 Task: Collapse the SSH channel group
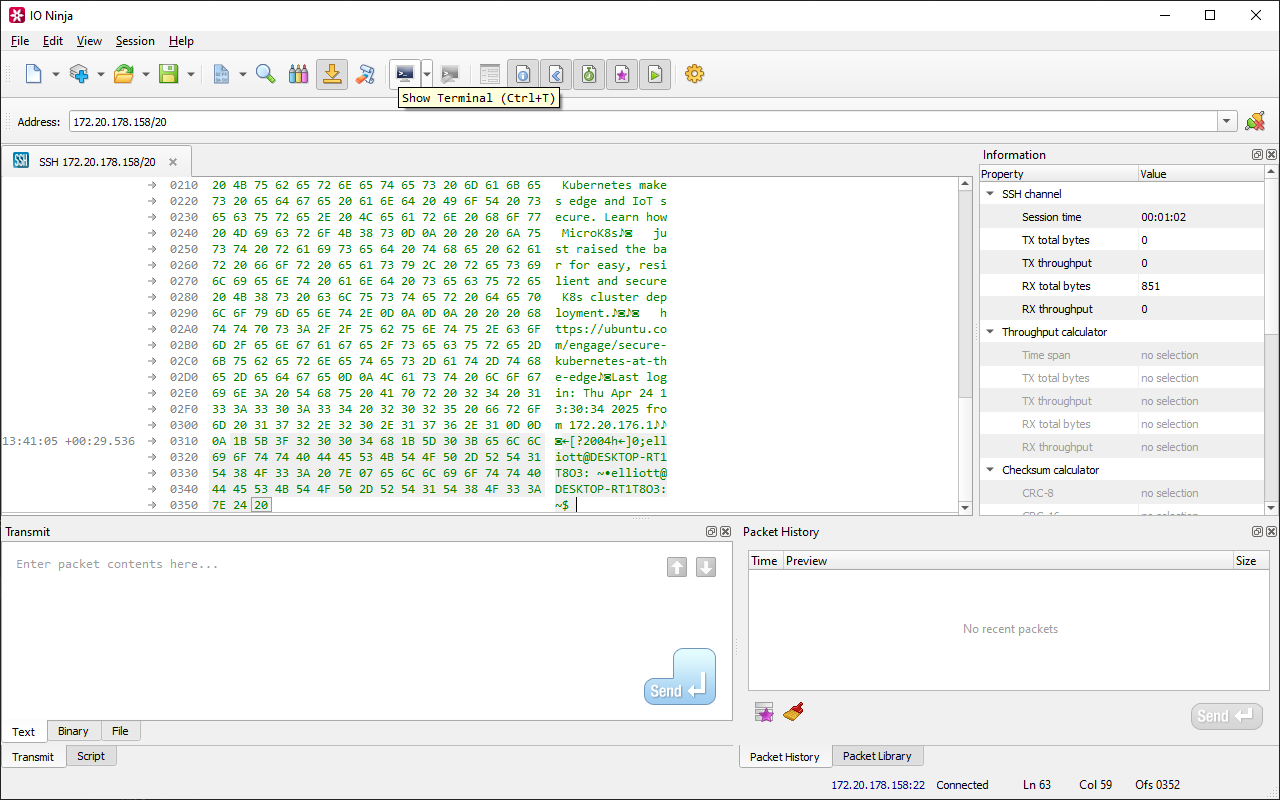[990, 194]
